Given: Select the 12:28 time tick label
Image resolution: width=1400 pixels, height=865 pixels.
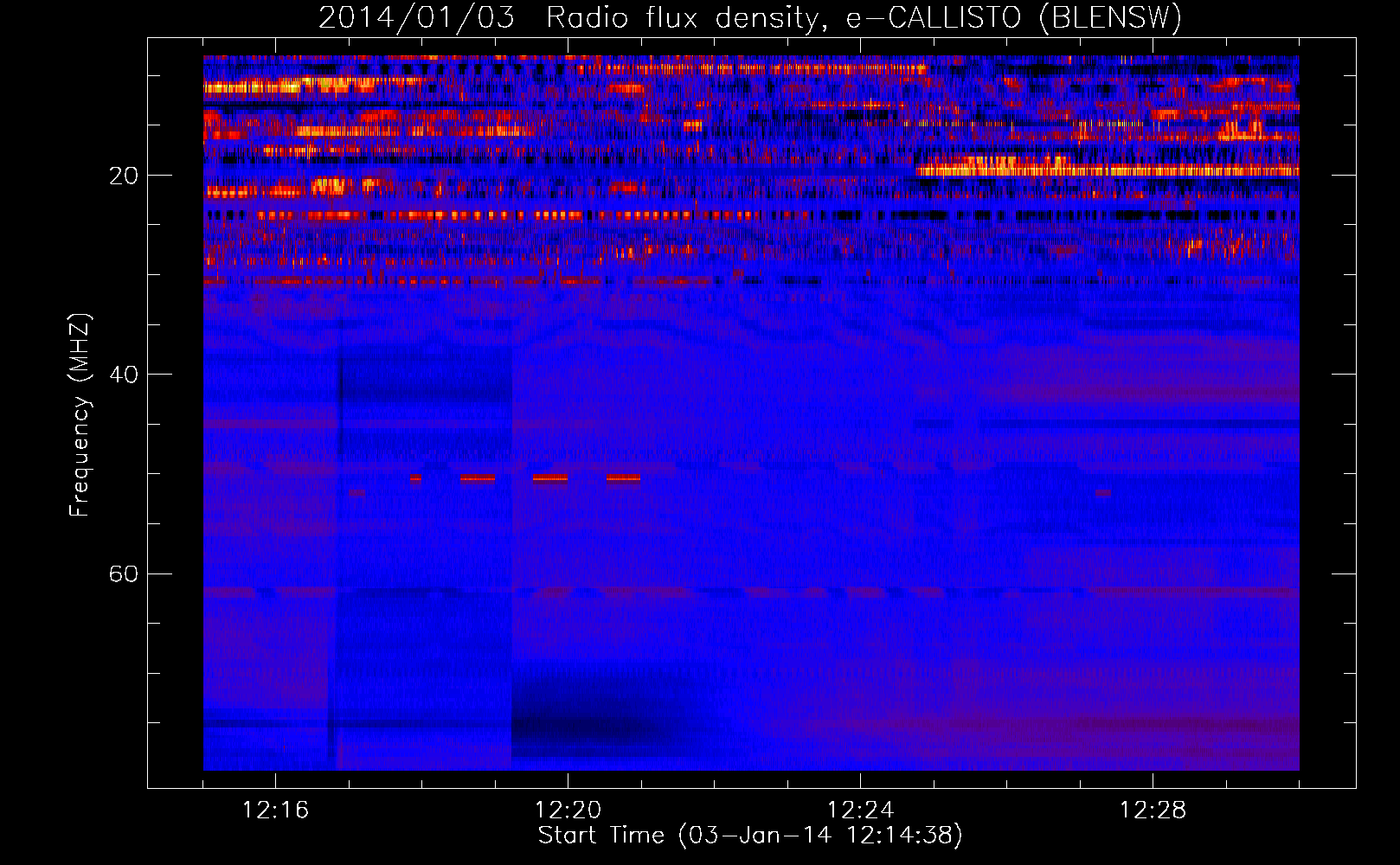Looking at the screenshot, I should click(1153, 811).
